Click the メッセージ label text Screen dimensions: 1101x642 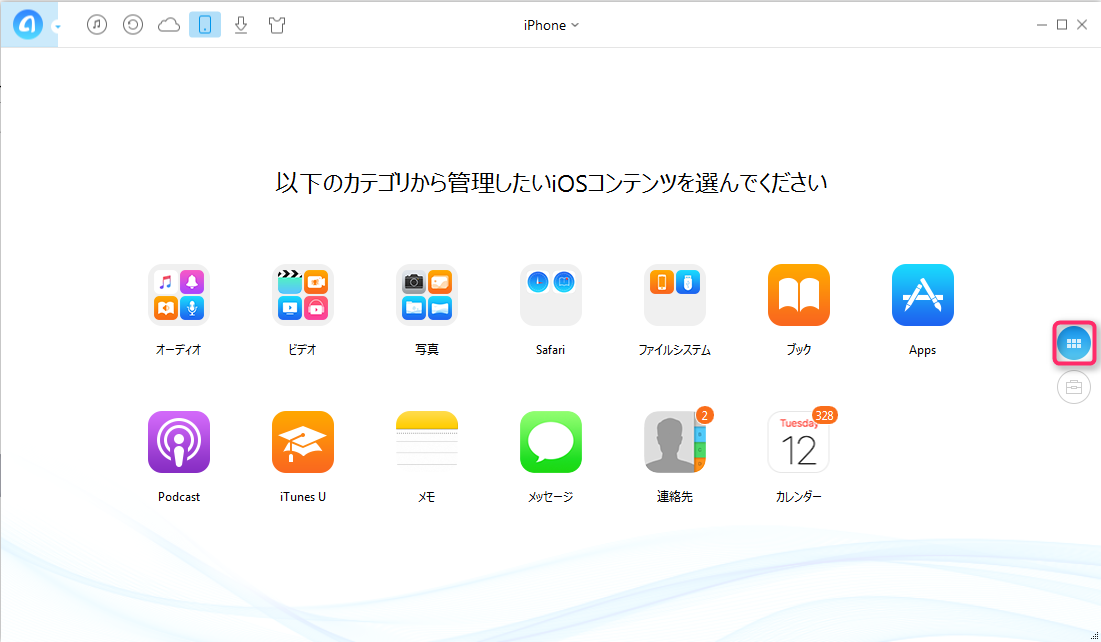point(550,497)
